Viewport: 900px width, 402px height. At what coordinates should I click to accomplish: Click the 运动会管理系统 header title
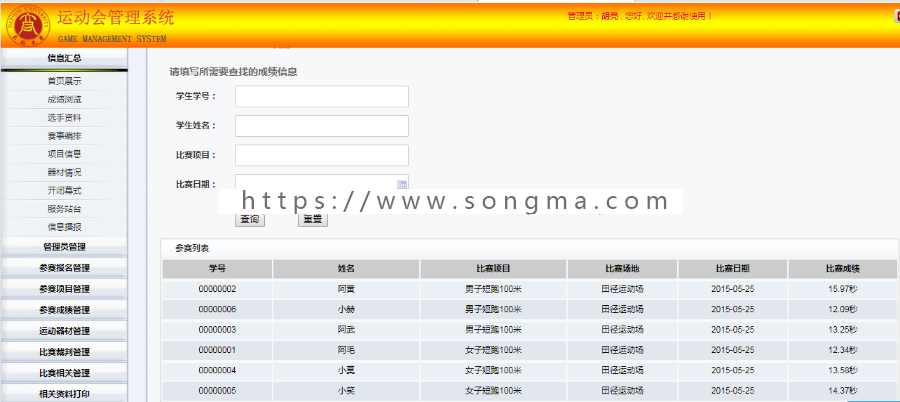pos(115,18)
